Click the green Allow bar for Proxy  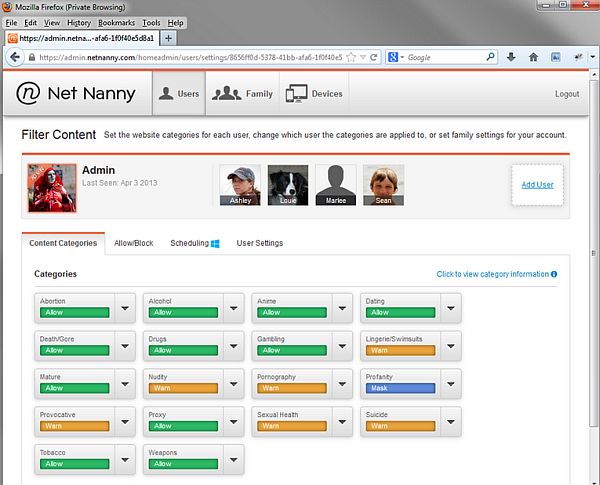click(x=183, y=426)
